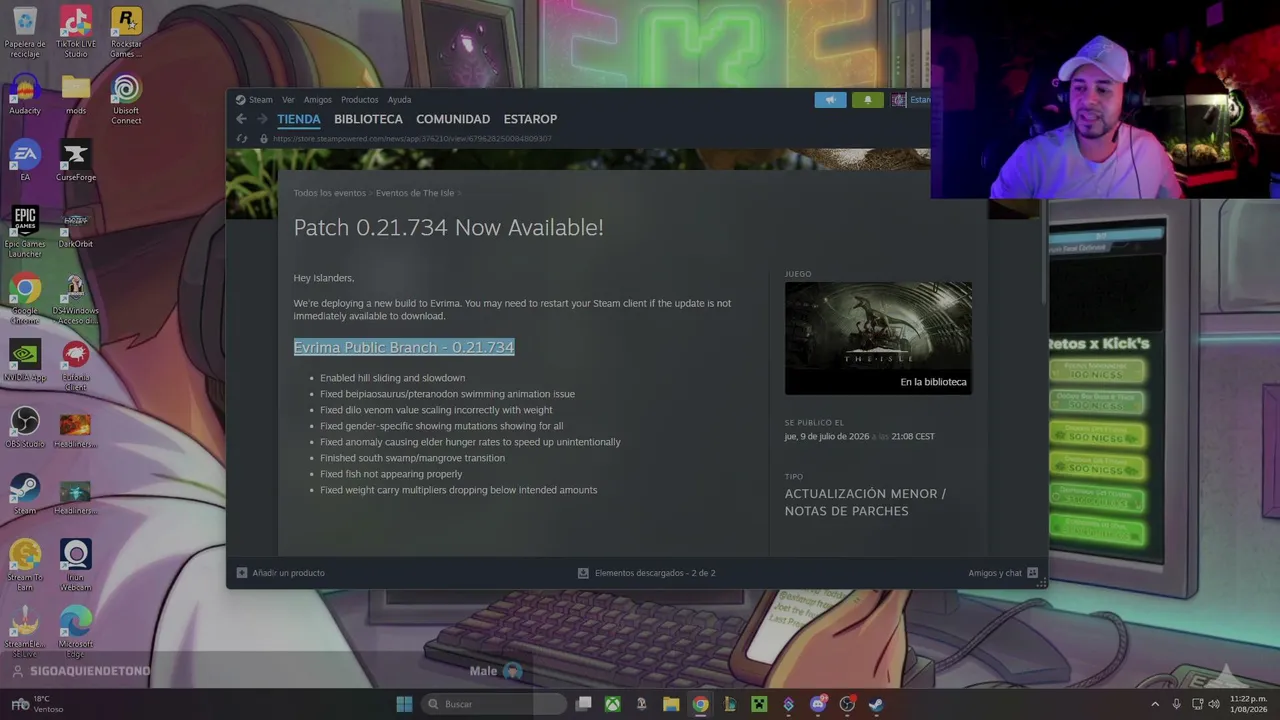The width and height of the screenshot is (1280, 720).
Task: Reload the Steam store page
Action: coord(242,138)
